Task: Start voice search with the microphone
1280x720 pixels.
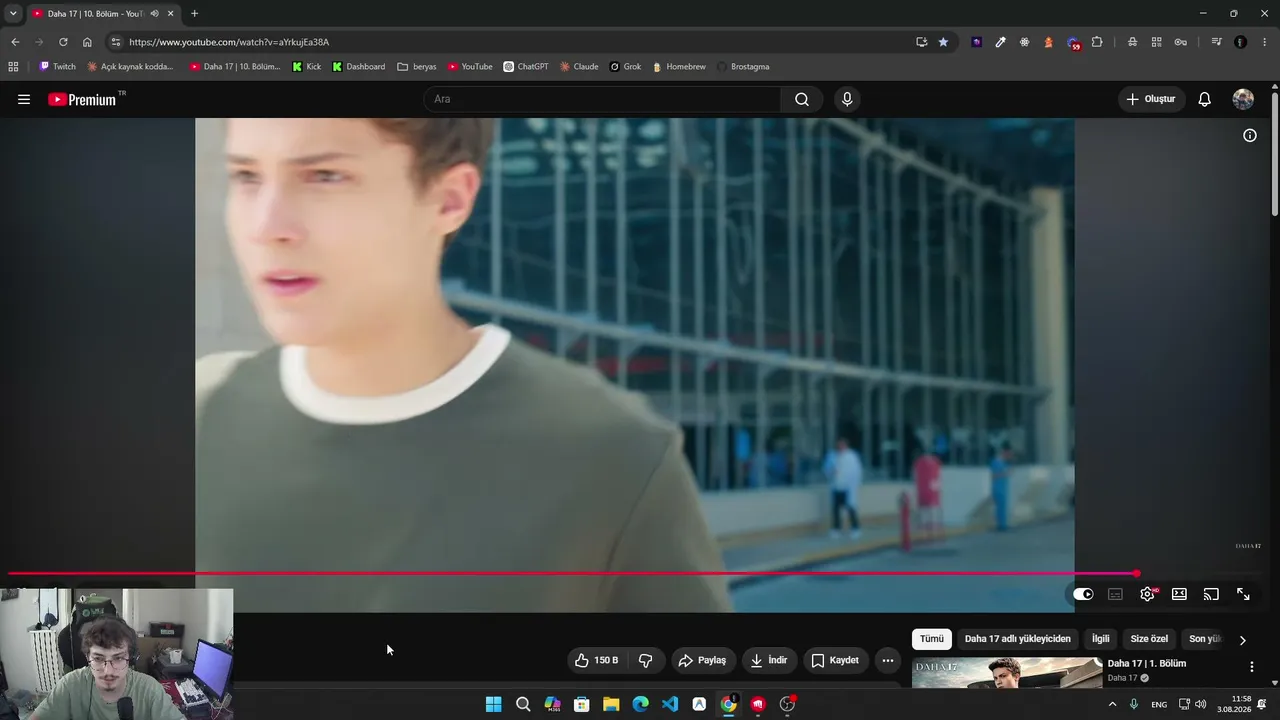Action: (x=847, y=99)
